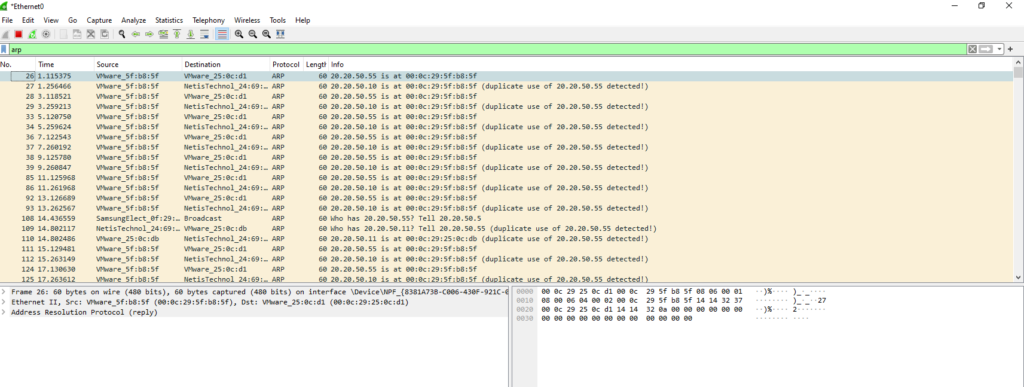Toggle packet list colorization
The height and width of the screenshot is (387, 1024).
click(x=222, y=34)
